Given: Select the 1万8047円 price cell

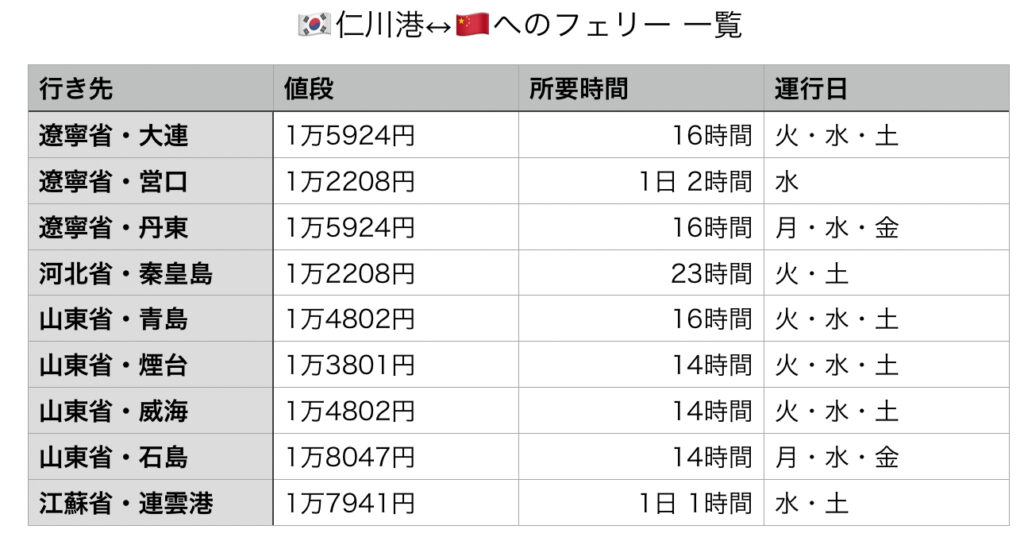Looking at the screenshot, I should coord(396,457).
